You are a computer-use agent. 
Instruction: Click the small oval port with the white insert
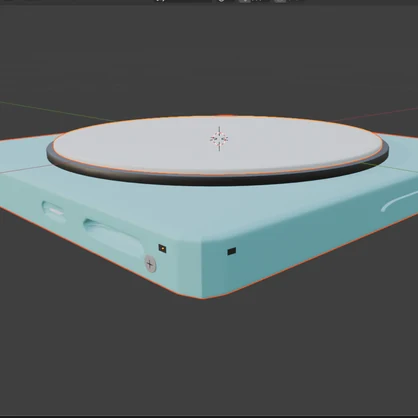point(53,210)
